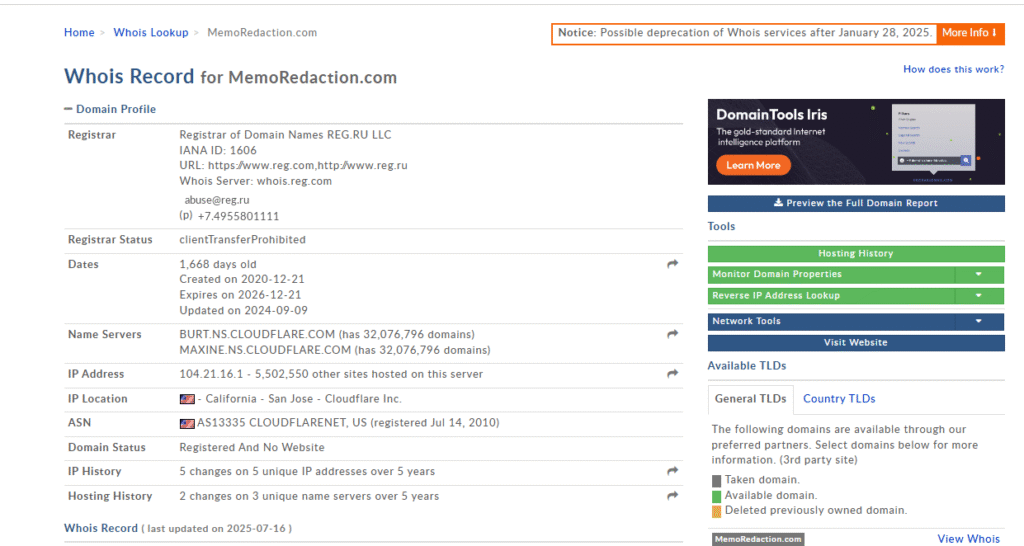The height and width of the screenshot is (546, 1024).
Task: Click the share arrow in IP History row
Action: pos(673,471)
